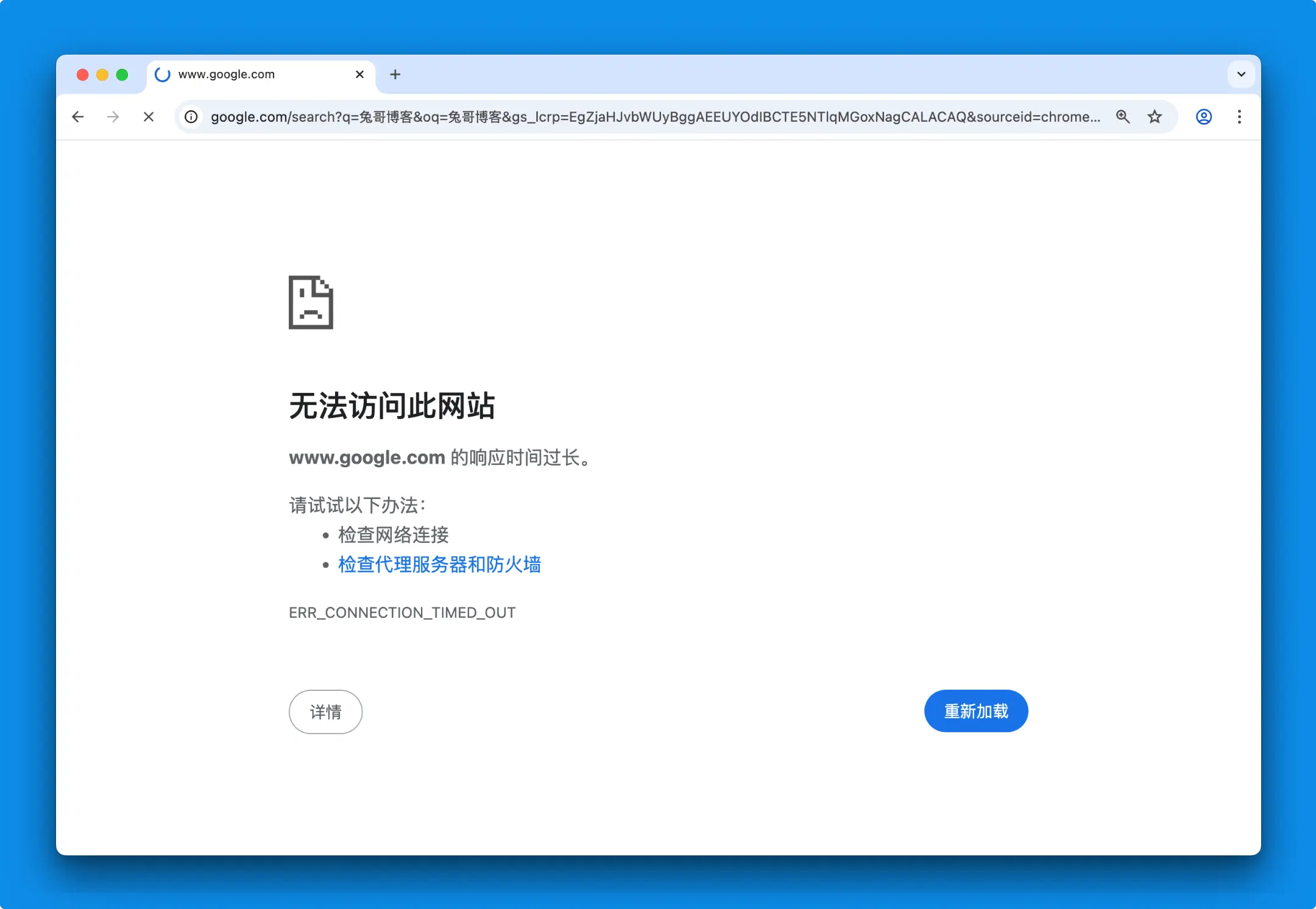Viewport: 1316px width, 909px height.
Task: Bookmark this page with the star
Action: [x=1155, y=116]
